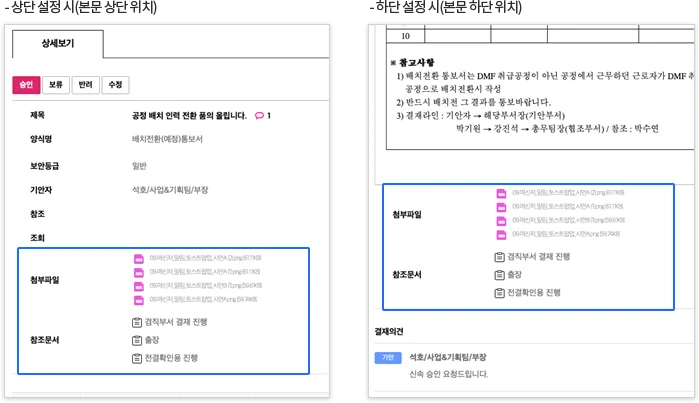Open the document title 공정 배치 인력 전환 품의
This screenshot has height=403, width=699.
point(188,116)
